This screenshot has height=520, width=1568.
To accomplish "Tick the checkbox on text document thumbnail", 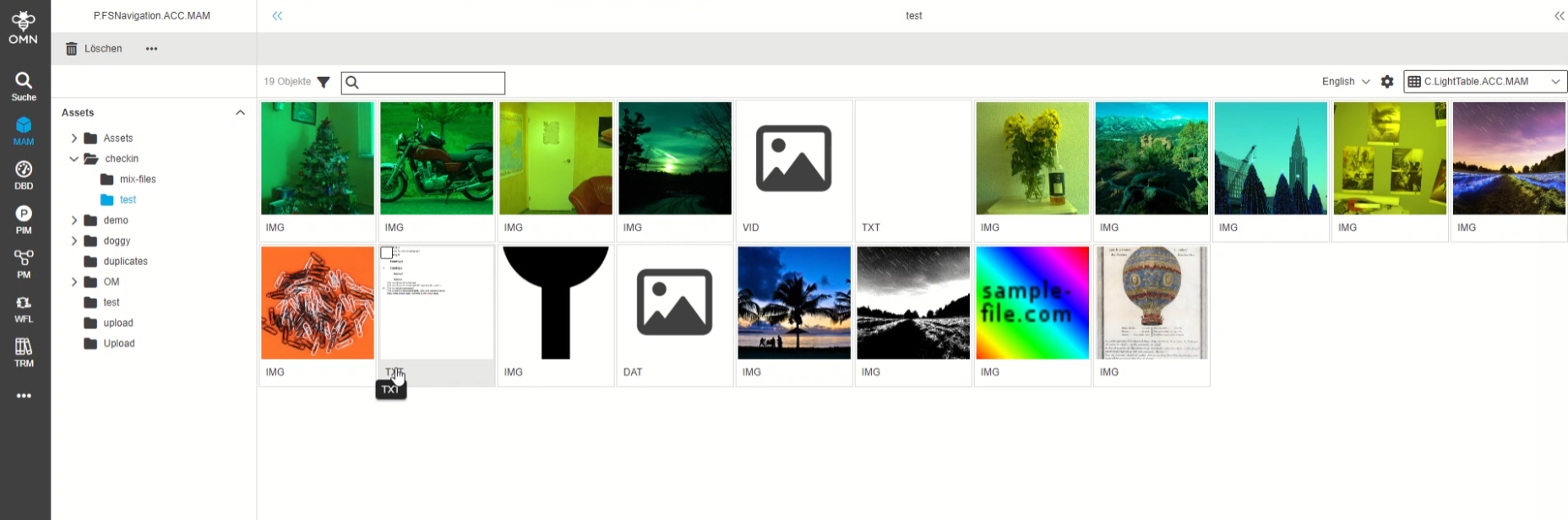I will (x=386, y=253).
